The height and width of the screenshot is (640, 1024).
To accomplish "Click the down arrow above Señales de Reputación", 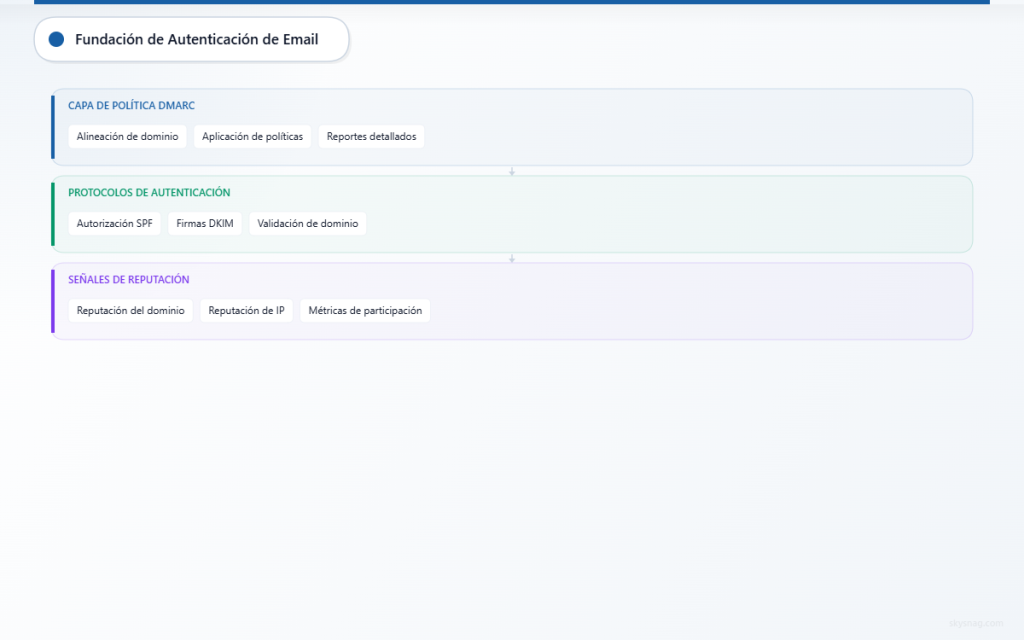I will 512,258.
